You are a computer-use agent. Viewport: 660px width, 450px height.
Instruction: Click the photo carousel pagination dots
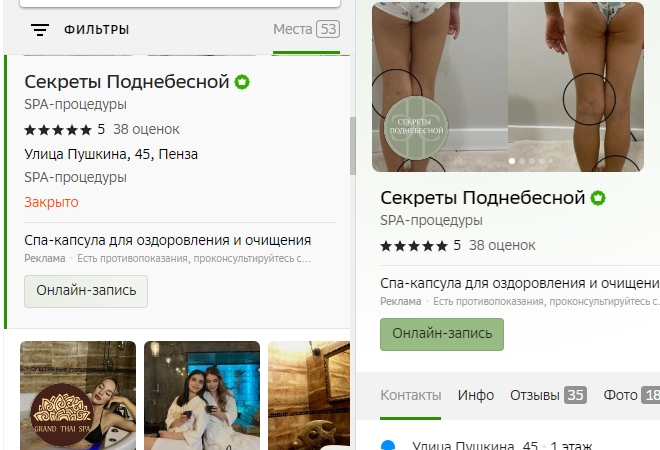(x=528, y=160)
